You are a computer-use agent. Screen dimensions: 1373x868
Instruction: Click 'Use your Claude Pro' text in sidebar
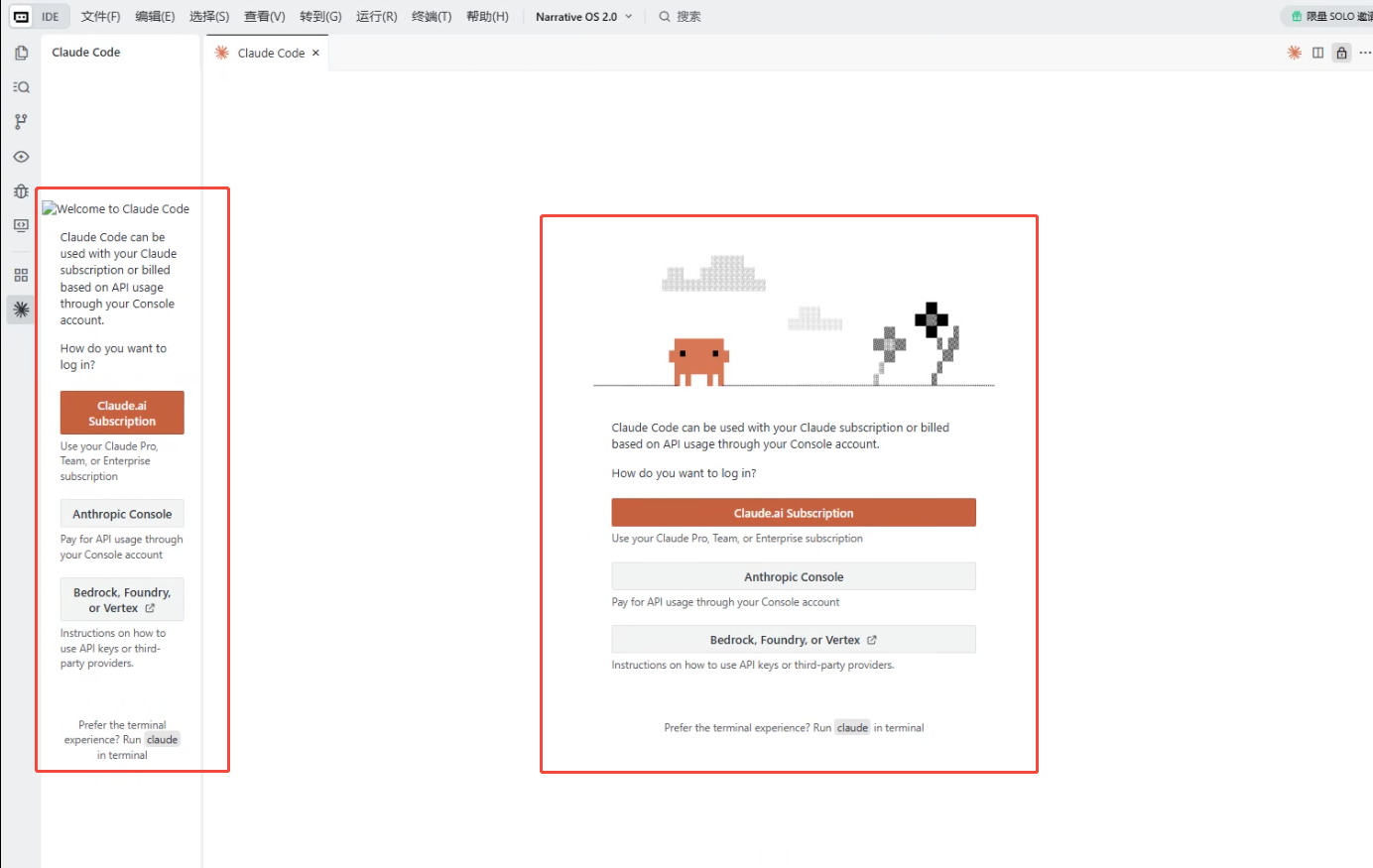pyautogui.click(x=109, y=461)
